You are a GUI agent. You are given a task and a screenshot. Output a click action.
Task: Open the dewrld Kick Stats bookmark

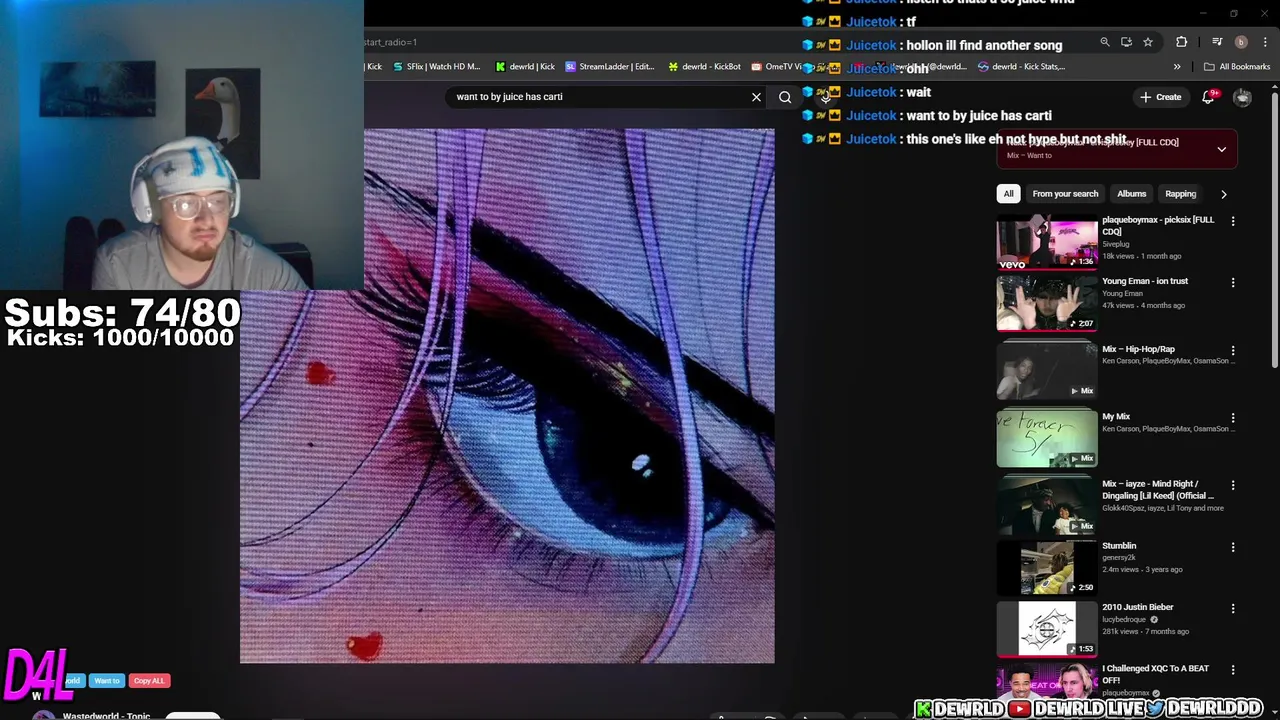coord(1021,67)
